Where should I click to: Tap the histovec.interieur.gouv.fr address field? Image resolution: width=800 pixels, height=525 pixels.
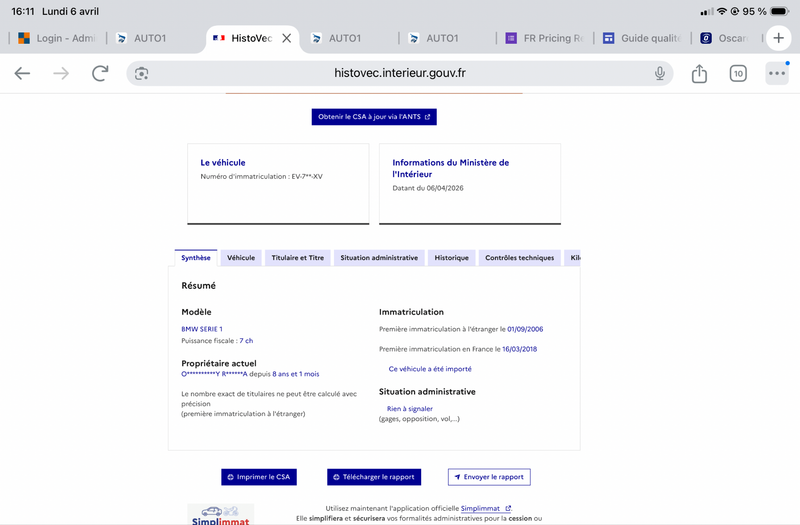400,73
